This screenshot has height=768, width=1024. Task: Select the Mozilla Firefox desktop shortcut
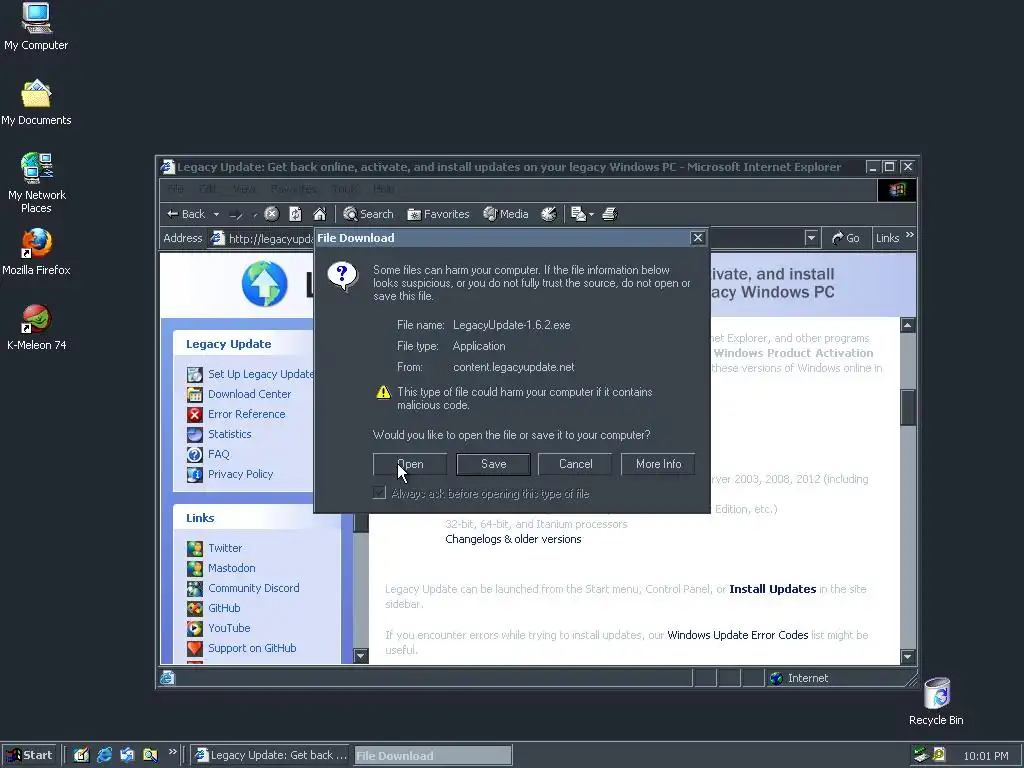[x=36, y=252]
